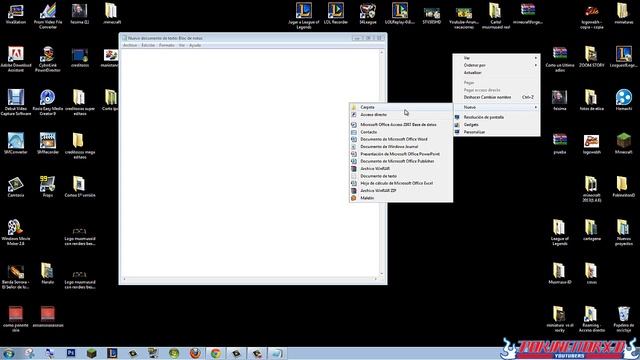
Task: Click Deshacer Cambiar nombre entry
Action: coord(496,97)
